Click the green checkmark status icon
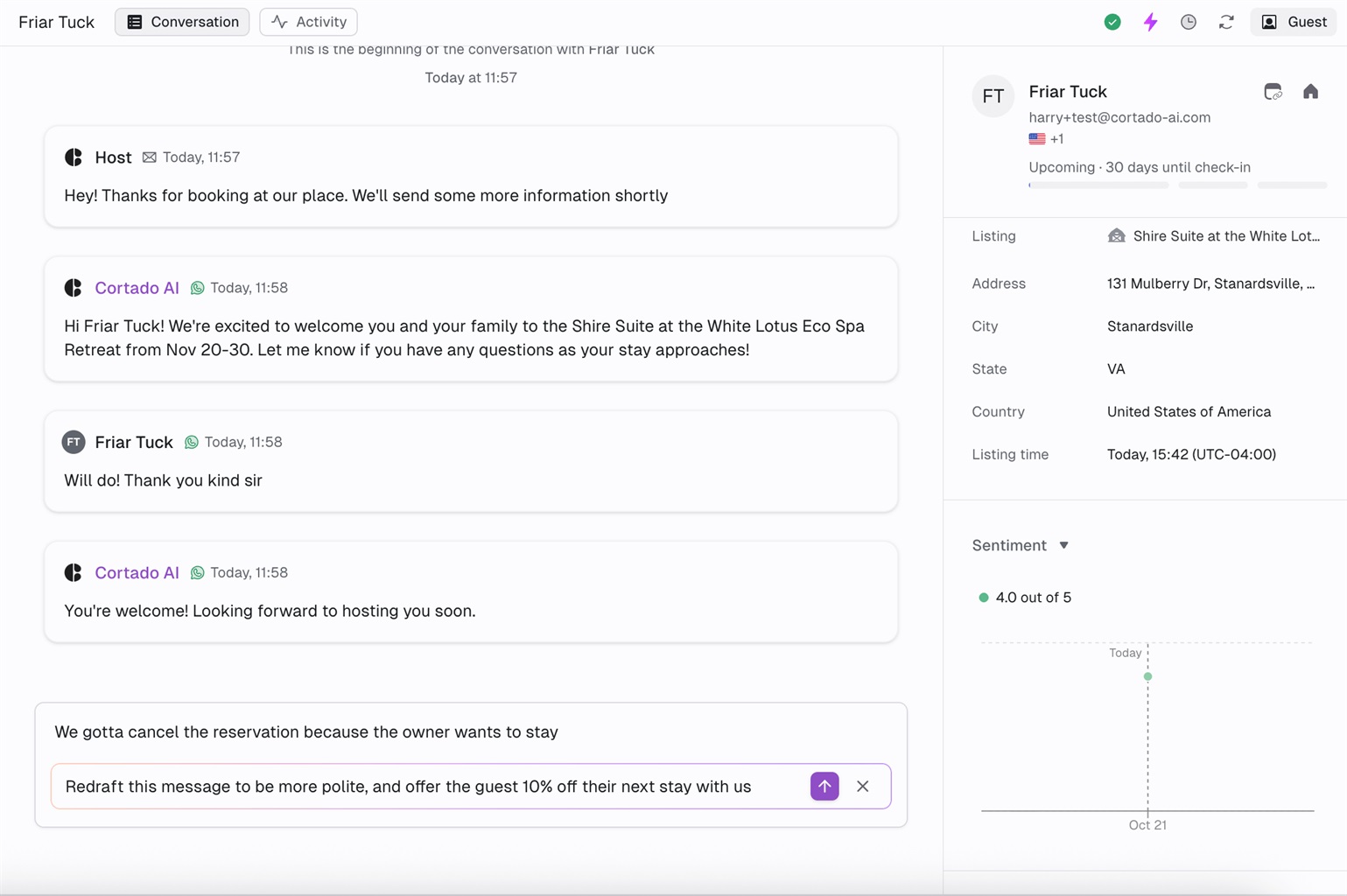The height and width of the screenshot is (896, 1347). pyautogui.click(x=1112, y=22)
